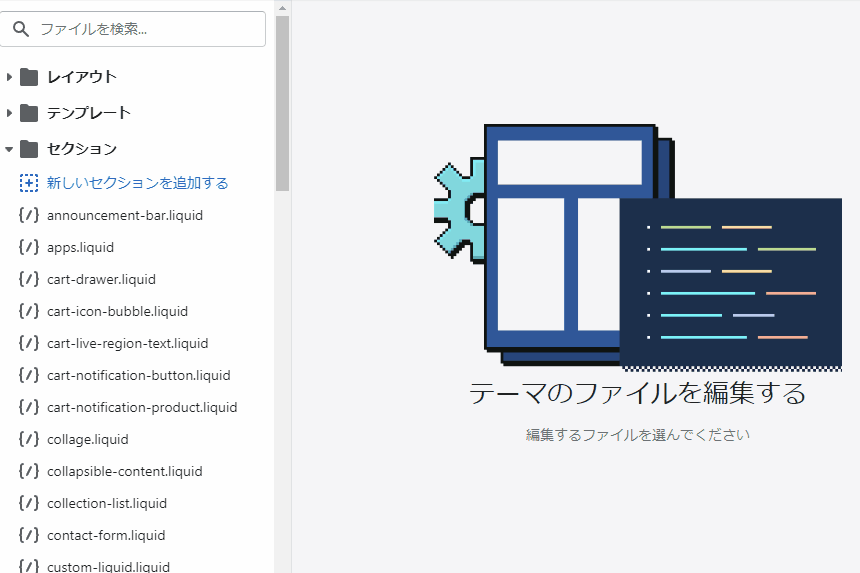Click liquid icon beside collection-list.liquid
Viewport: 860px width, 573px height.
(x=29, y=503)
